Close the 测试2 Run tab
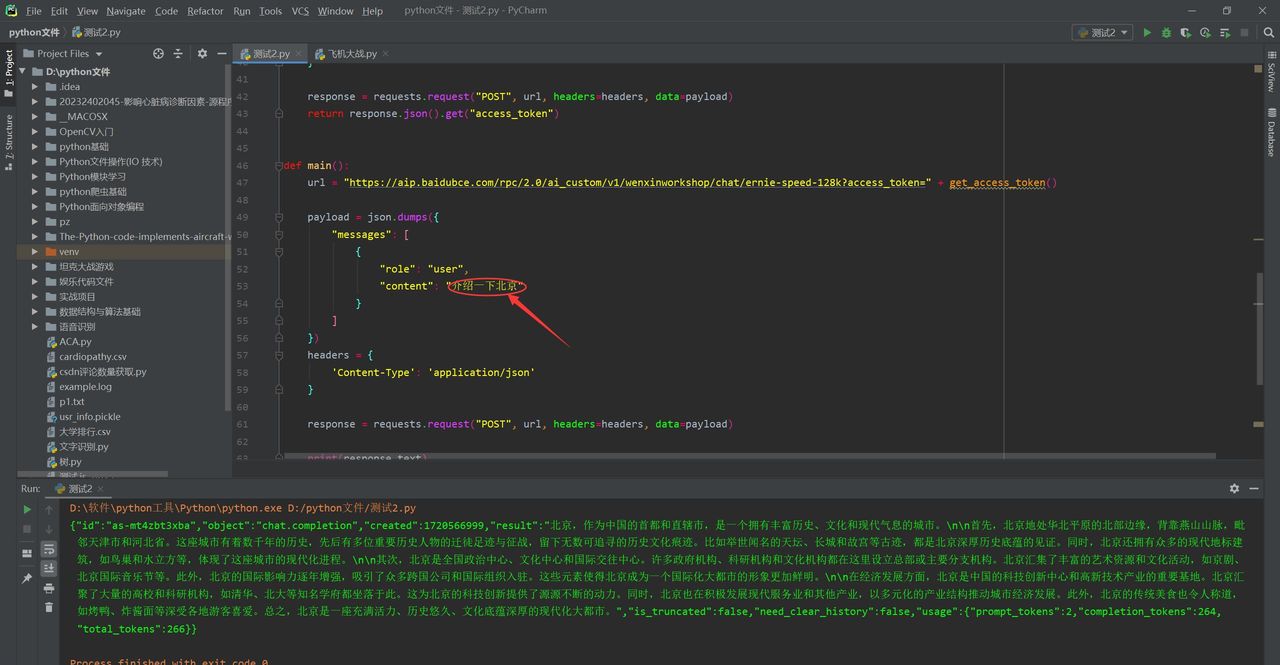Viewport: 1280px width, 665px height. click(x=102, y=489)
